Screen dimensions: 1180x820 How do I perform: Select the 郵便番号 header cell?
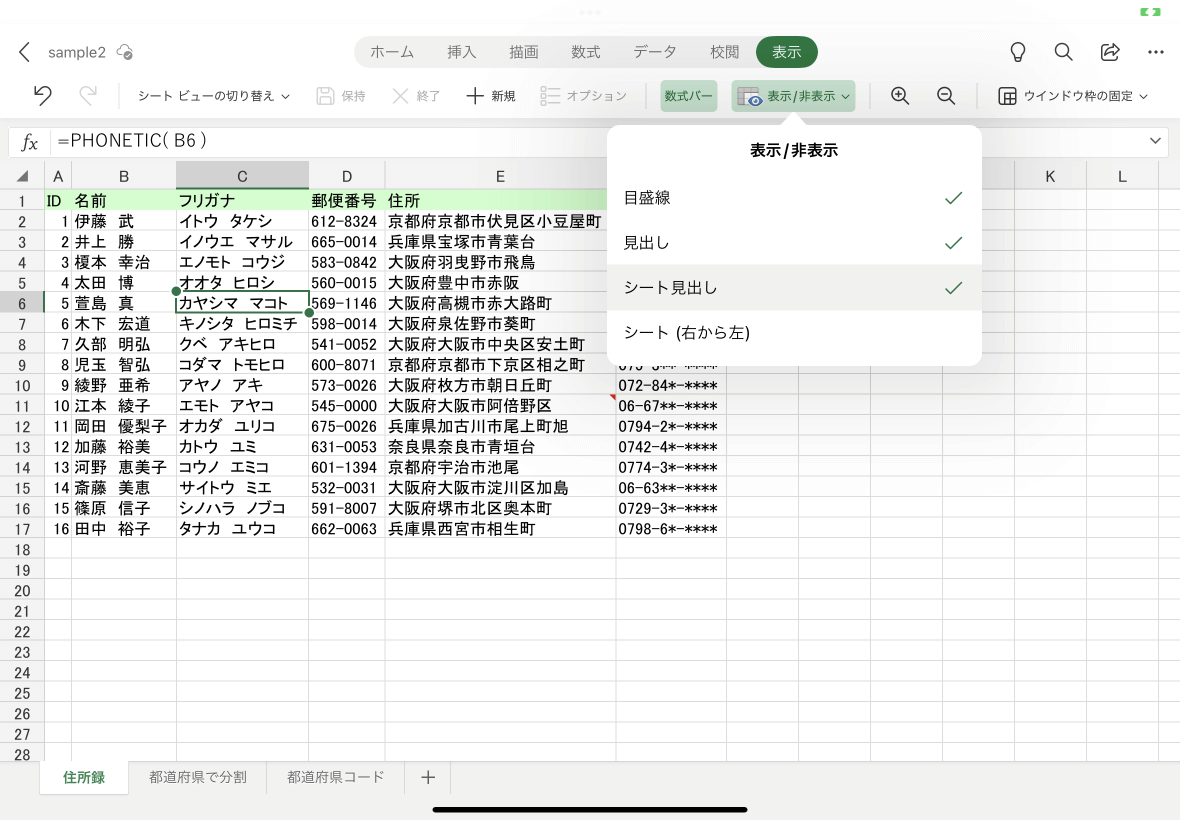click(x=346, y=201)
